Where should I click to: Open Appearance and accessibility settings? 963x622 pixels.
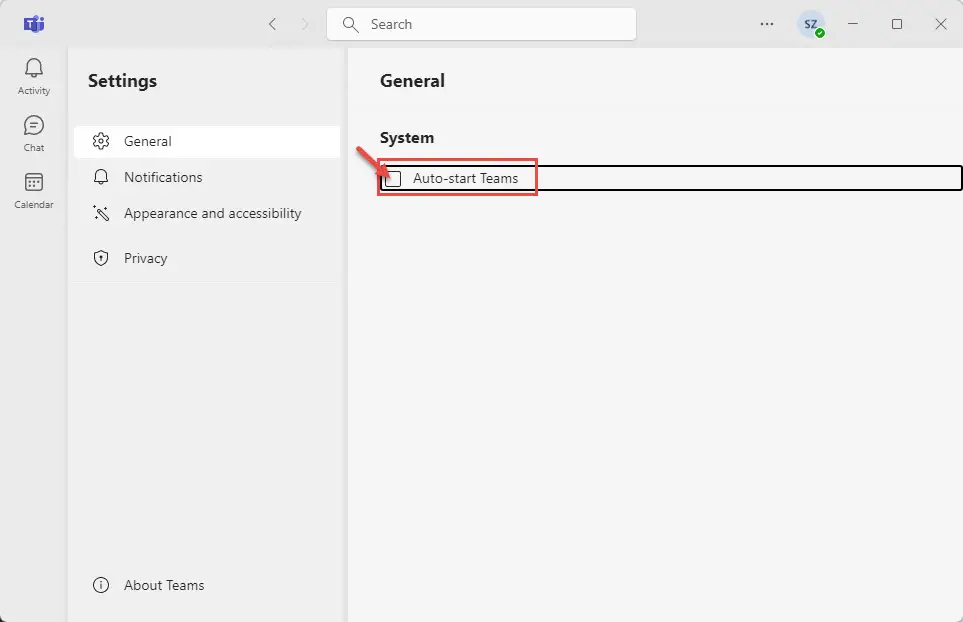pyautogui.click(x=207, y=213)
